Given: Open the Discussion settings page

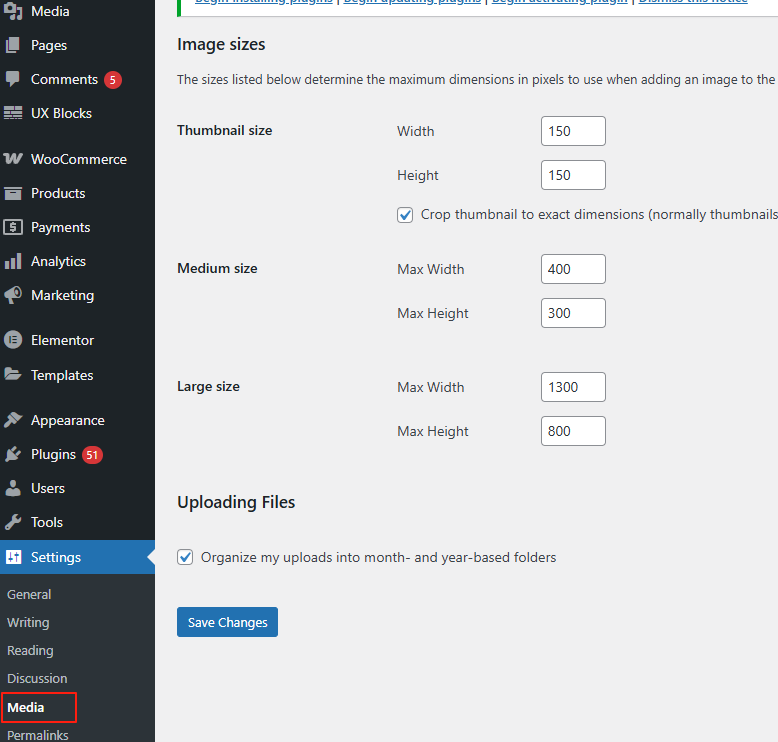Looking at the screenshot, I should (37, 678).
